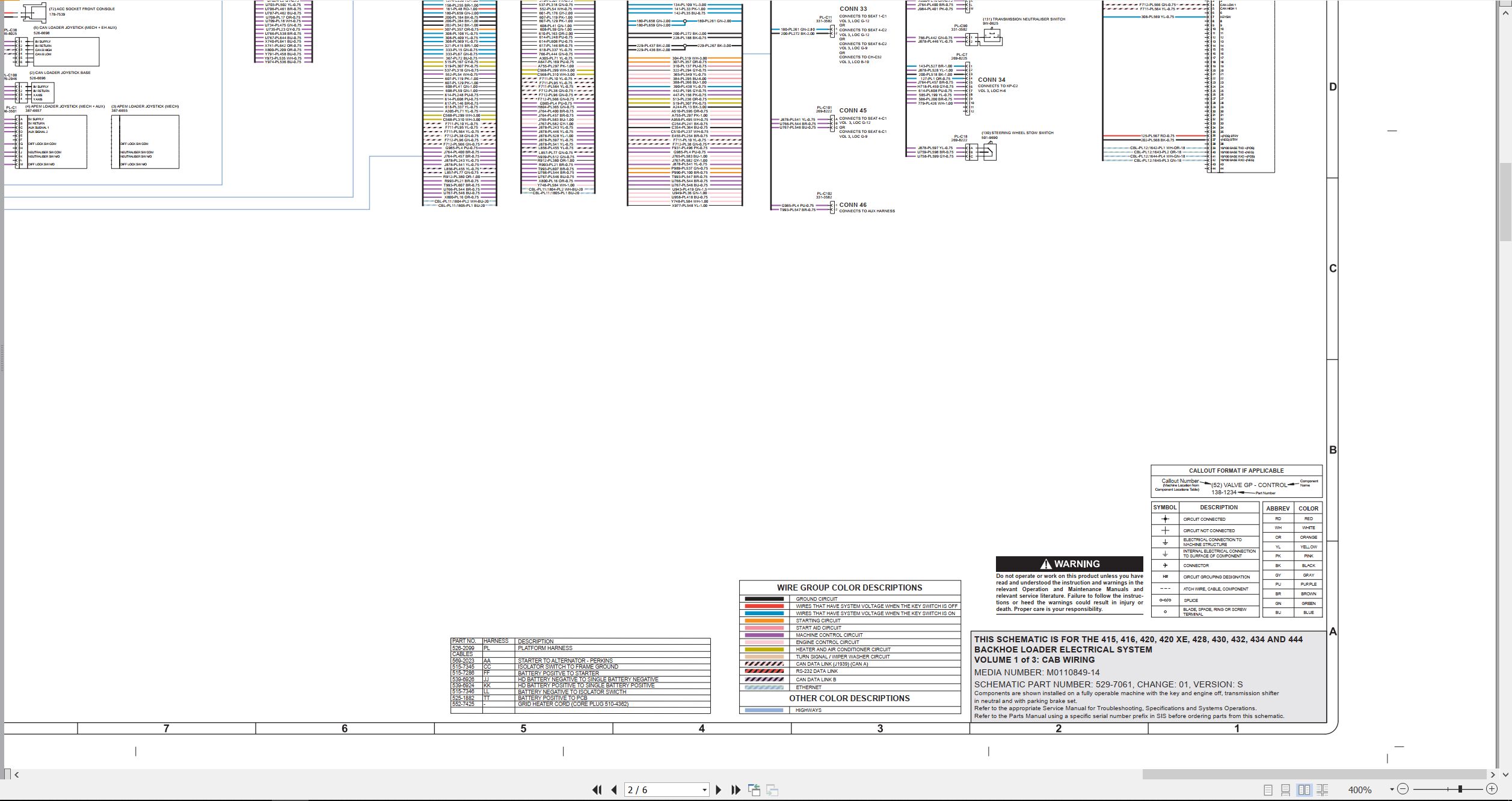This screenshot has width=1512, height=801.
Task: Open the page number dropdown
Action: pyautogui.click(x=704, y=790)
